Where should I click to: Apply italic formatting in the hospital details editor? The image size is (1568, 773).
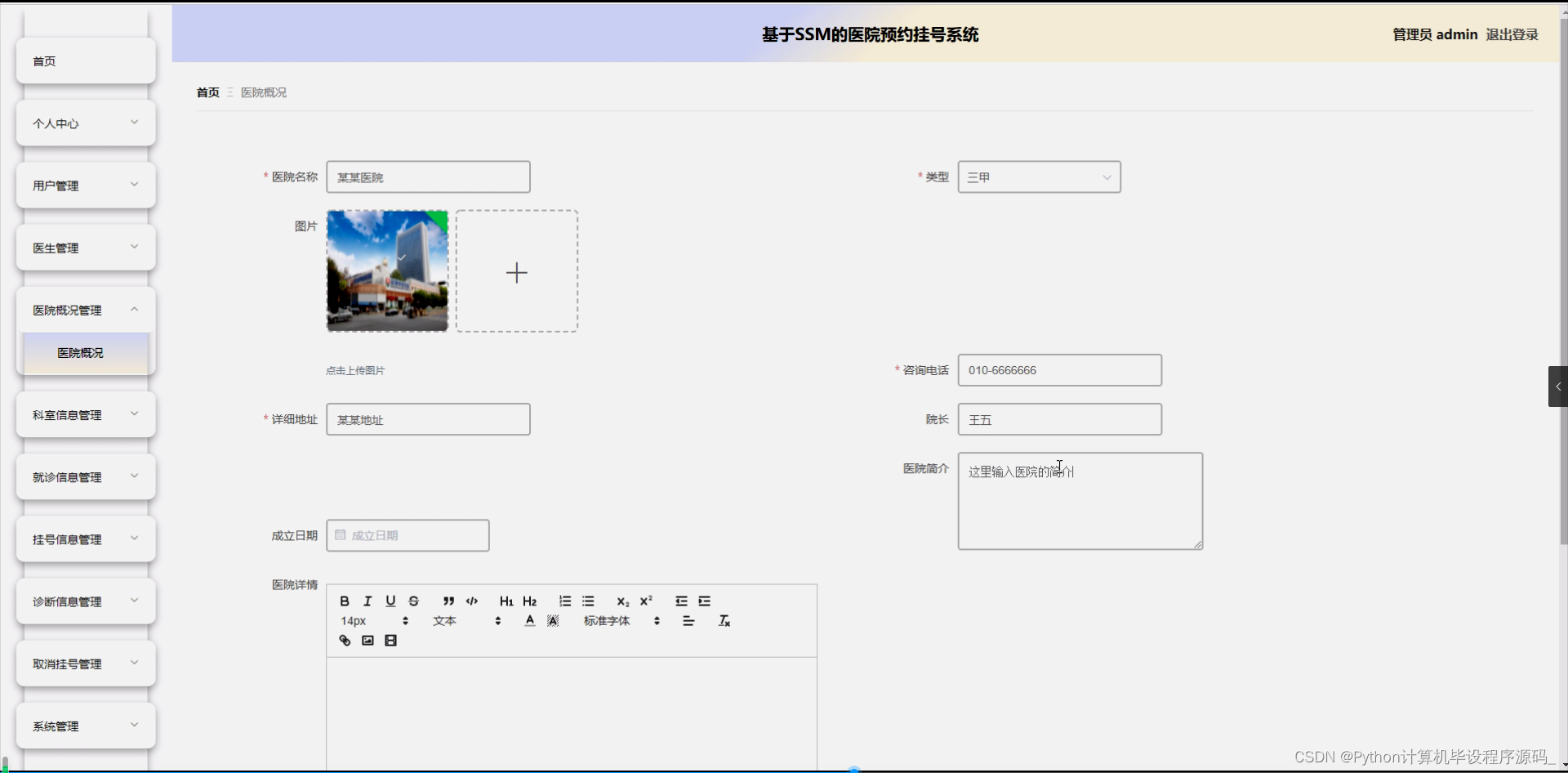click(x=367, y=601)
